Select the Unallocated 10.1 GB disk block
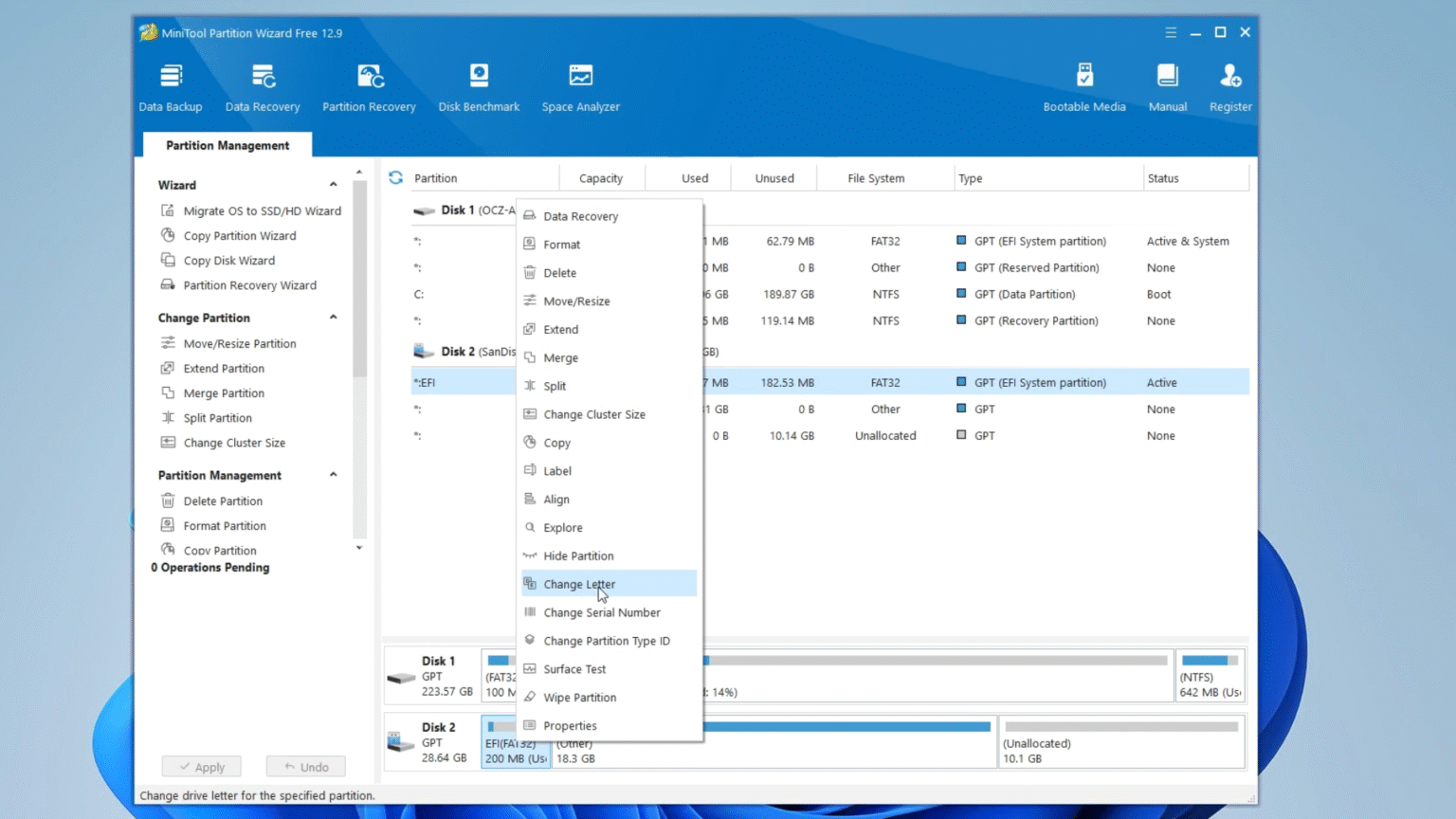Screen dimensions: 1456x819 point(1120,742)
